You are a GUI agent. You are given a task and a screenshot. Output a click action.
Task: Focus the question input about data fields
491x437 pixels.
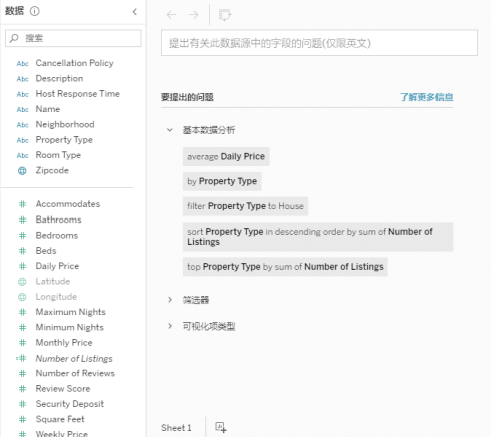319,43
